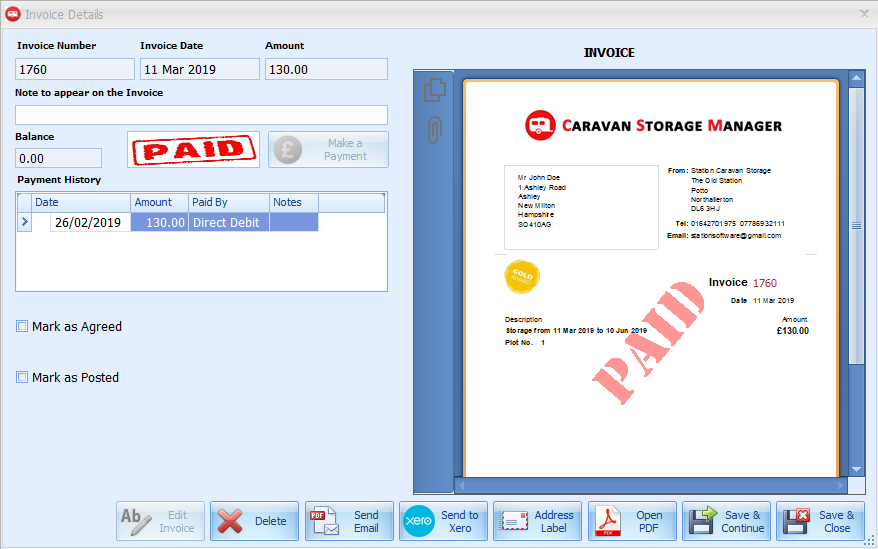Screen dimensions: 878x549
Task: Tick the Mark as Posted checkbox
Action: tap(22, 377)
